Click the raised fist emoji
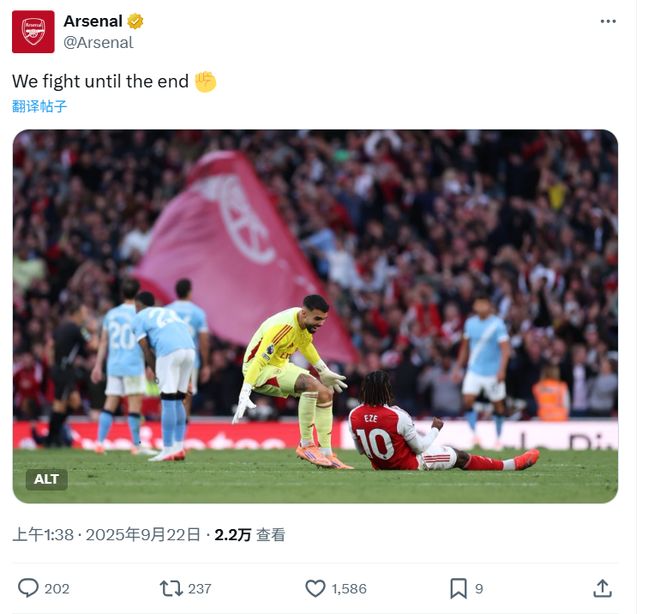 tap(205, 81)
